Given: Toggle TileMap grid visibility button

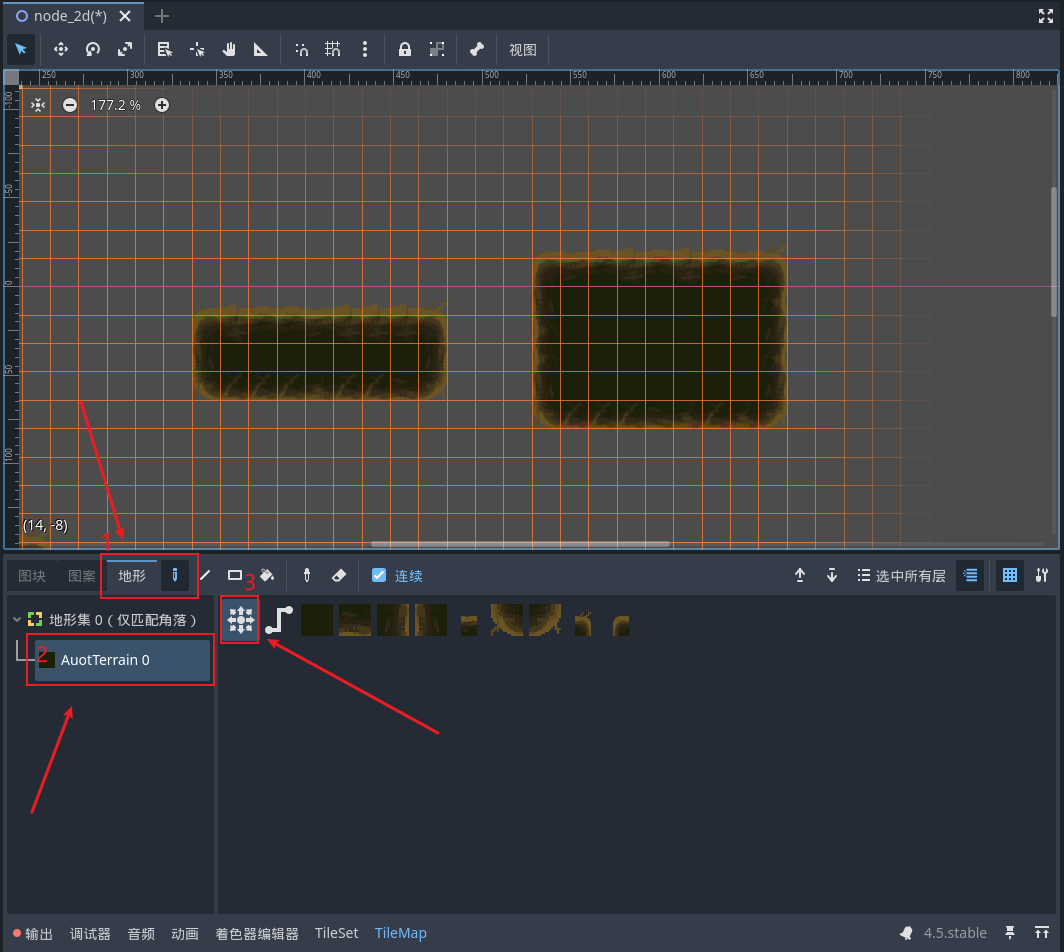Looking at the screenshot, I should click(x=1010, y=575).
